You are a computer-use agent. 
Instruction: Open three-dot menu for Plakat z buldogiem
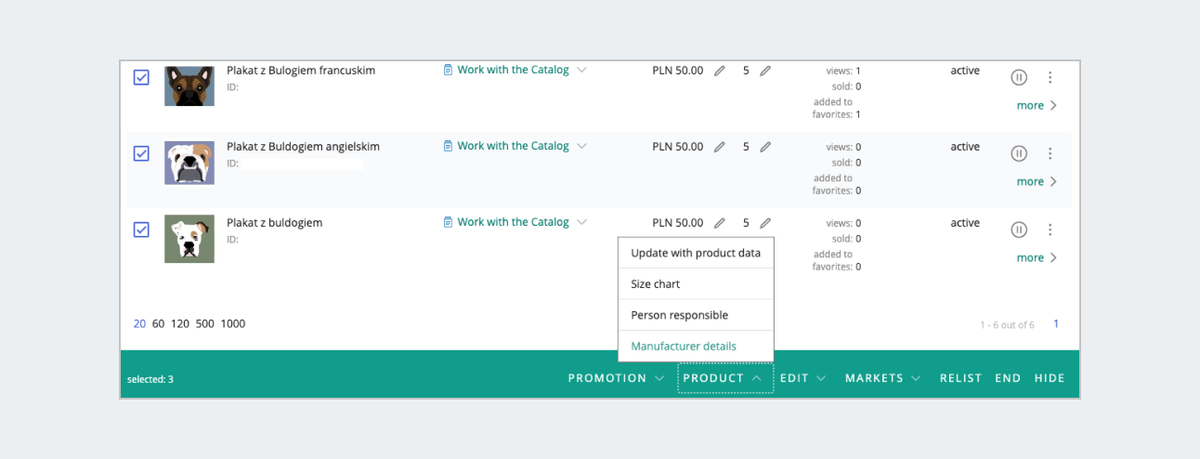[x=1050, y=229]
